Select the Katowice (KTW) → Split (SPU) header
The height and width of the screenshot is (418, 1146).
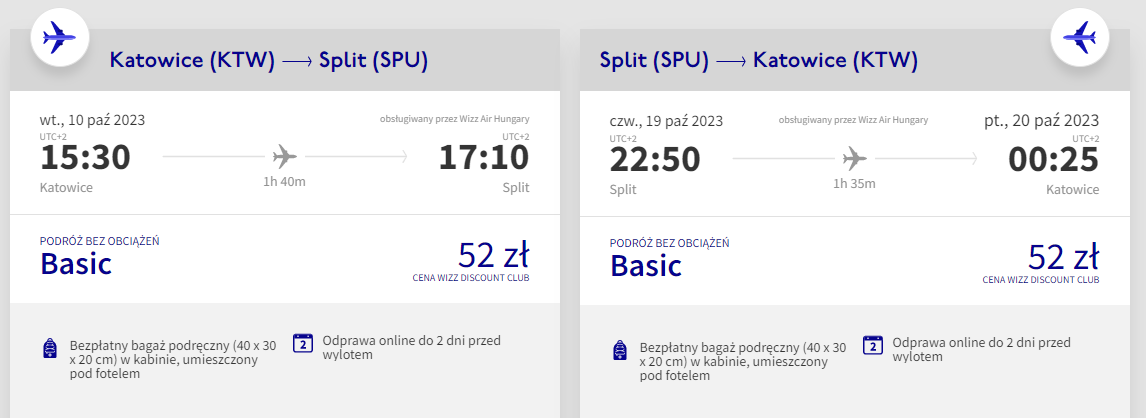pyautogui.click(x=268, y=60)
